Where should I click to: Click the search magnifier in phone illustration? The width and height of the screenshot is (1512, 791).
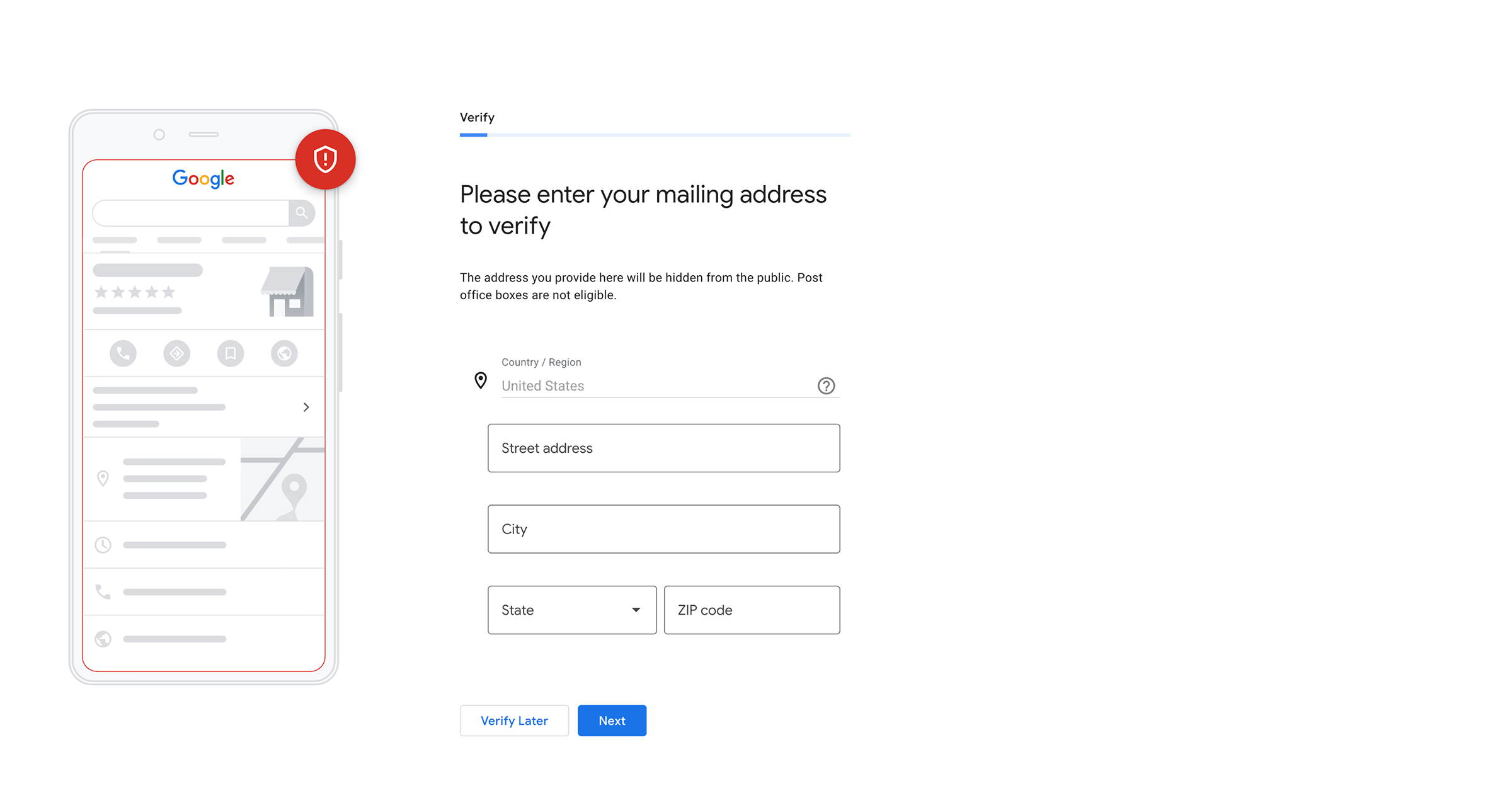pyautogui.click(x=302, y=213)
